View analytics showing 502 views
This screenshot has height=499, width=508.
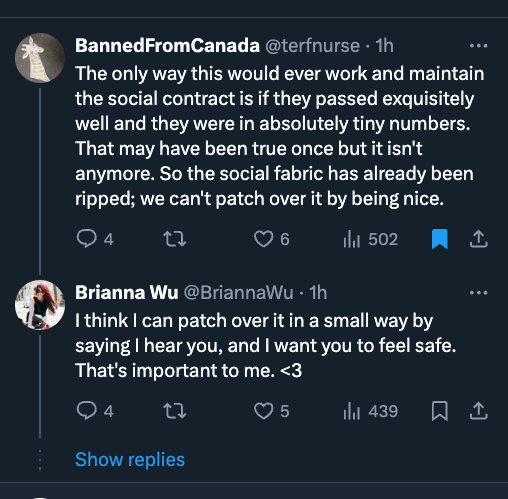pos(370,239)
